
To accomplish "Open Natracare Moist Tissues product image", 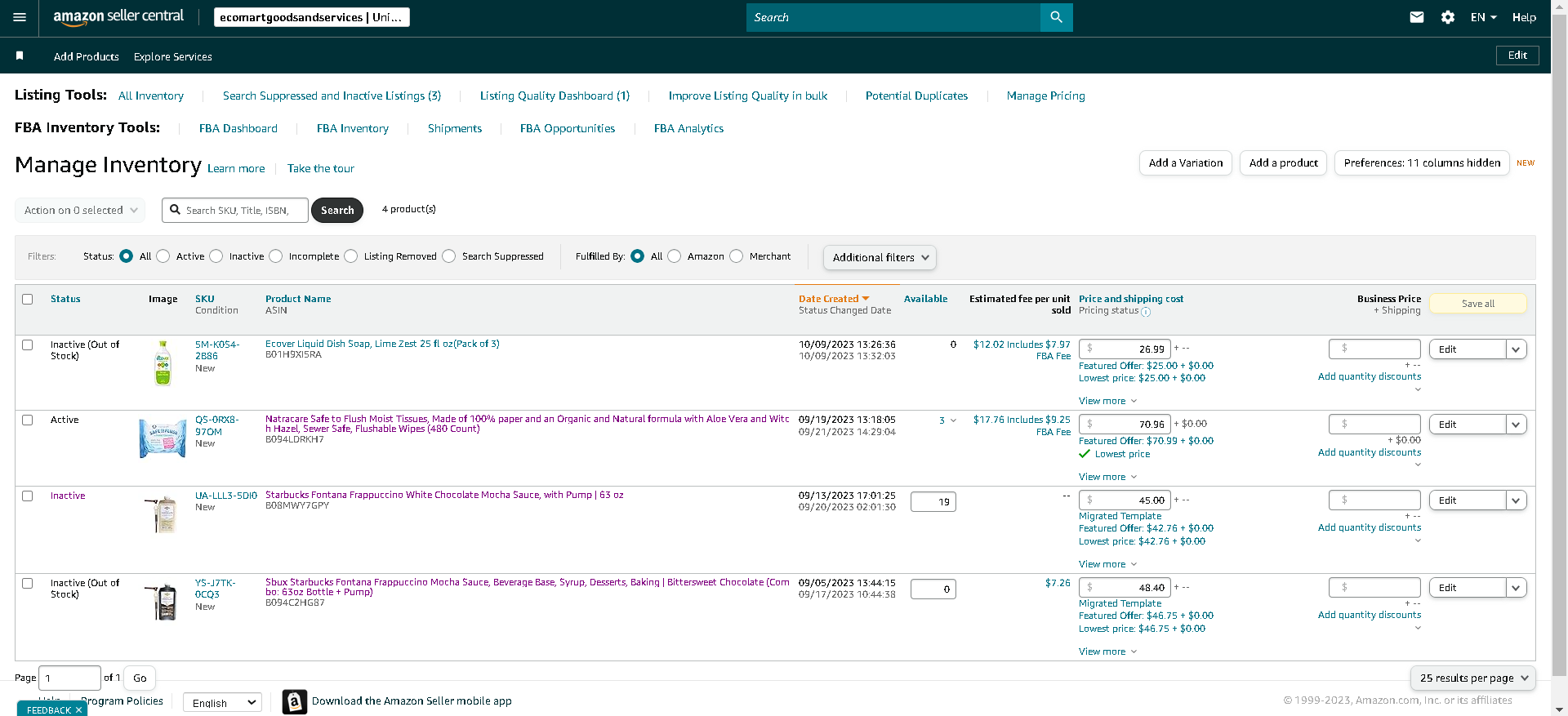I will coord(163,438).
